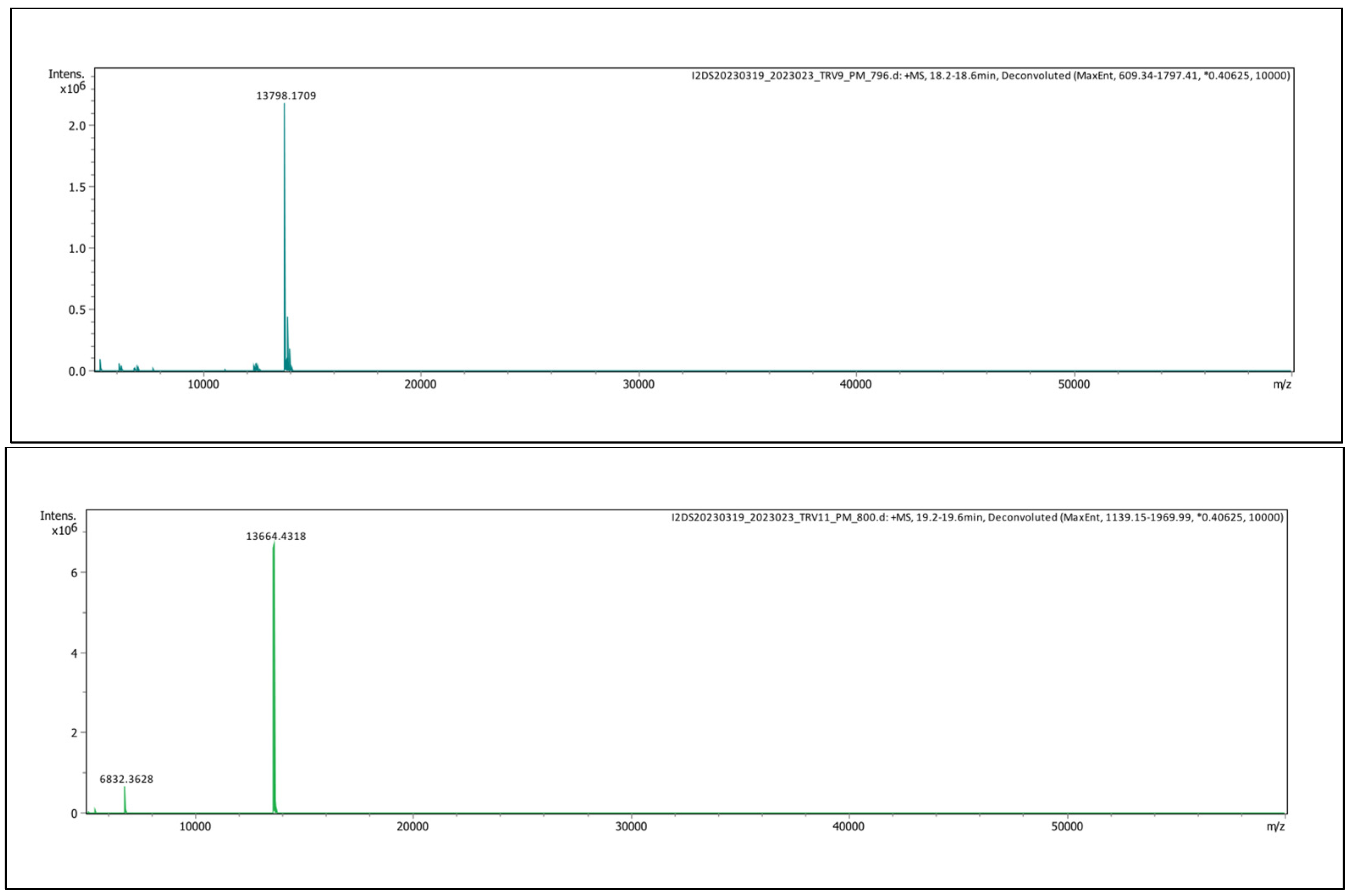Click the 4 tick on bottom y-axis
Screen dimensions: 1349x896
coord(74,653)
